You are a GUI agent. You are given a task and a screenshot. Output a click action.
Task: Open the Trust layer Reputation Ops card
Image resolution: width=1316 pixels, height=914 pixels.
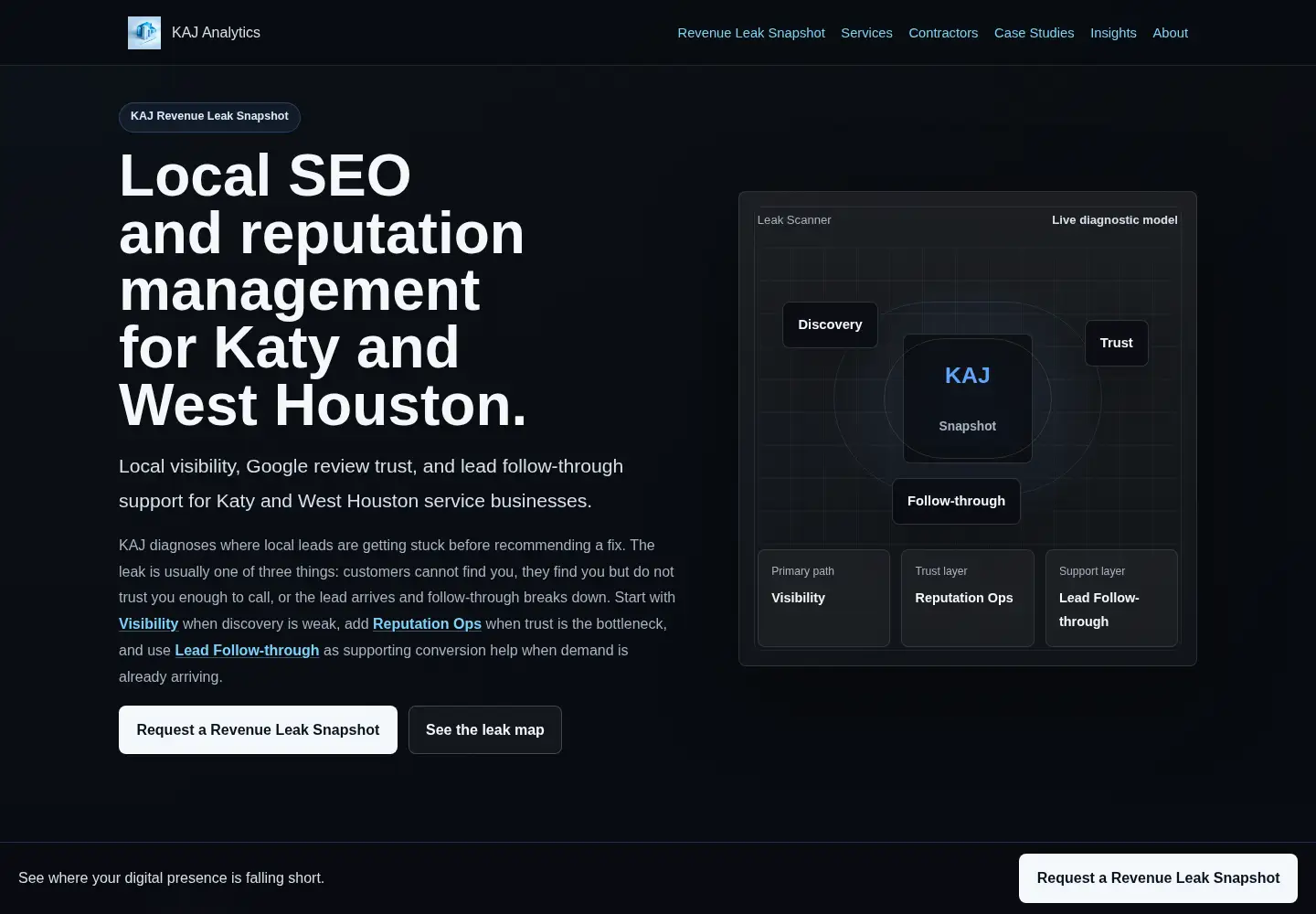968,598
